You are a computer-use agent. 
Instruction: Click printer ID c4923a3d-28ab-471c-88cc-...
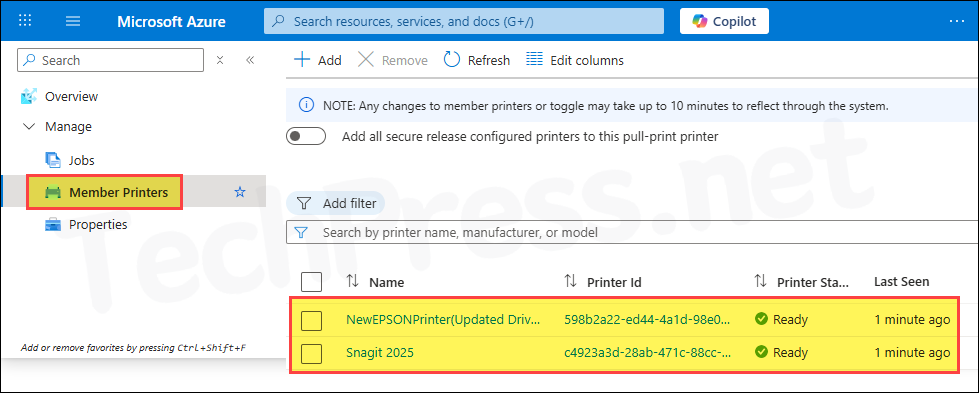tap(647, 352)
